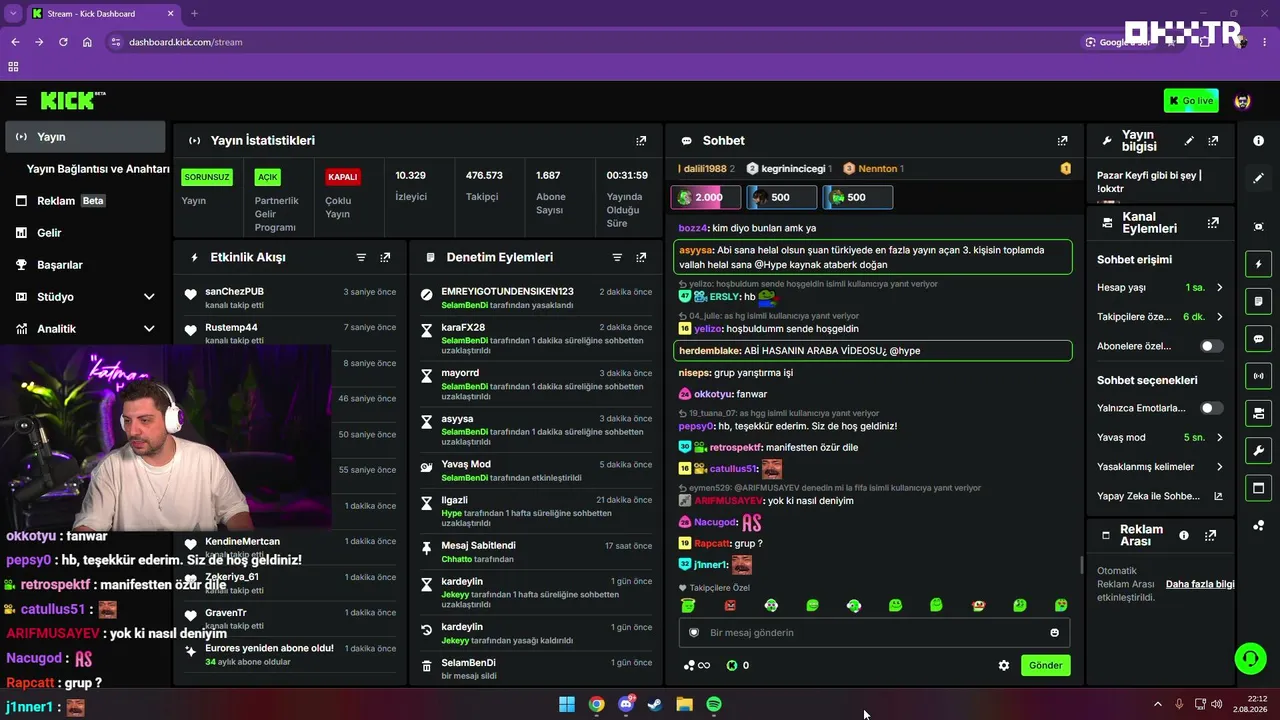Open Takipçilere özel duration chevron

pyautogui.click(x=1219, y=317)
